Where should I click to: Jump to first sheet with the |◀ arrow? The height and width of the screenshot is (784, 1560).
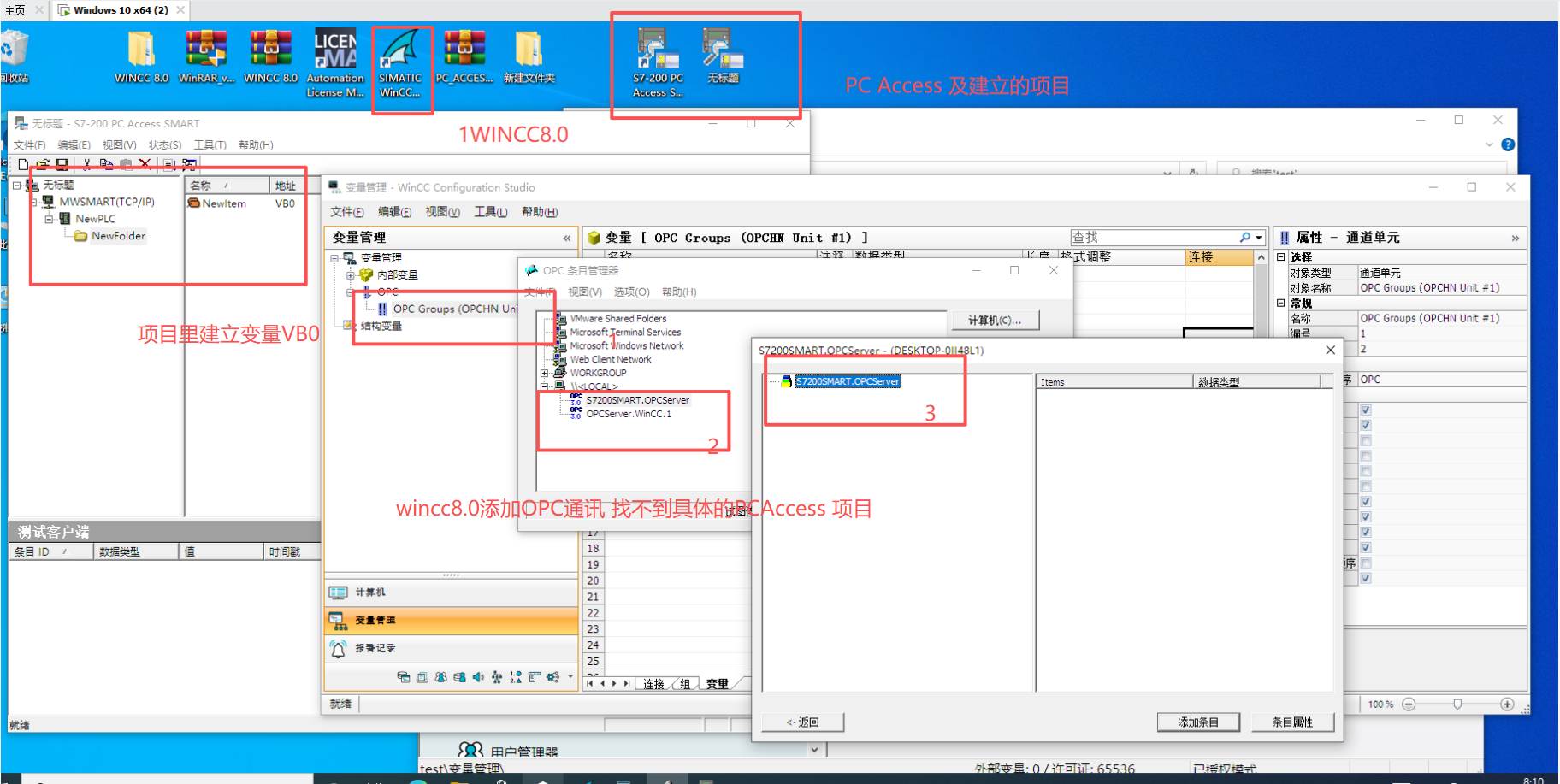[590, 683]
